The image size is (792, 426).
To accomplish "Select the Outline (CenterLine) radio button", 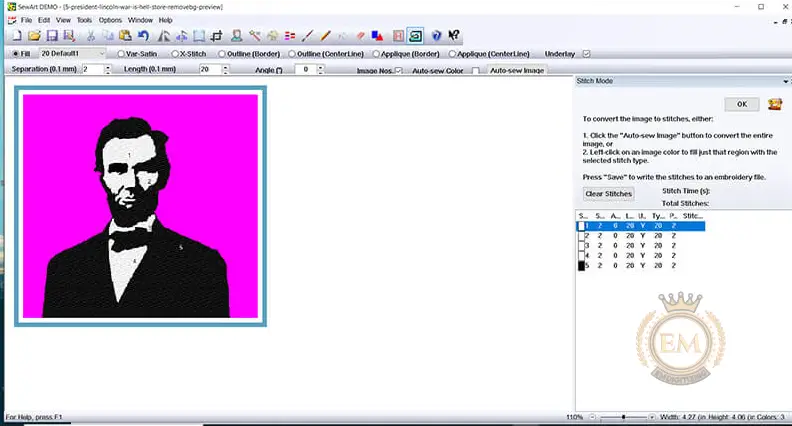I will click(292, 54).
